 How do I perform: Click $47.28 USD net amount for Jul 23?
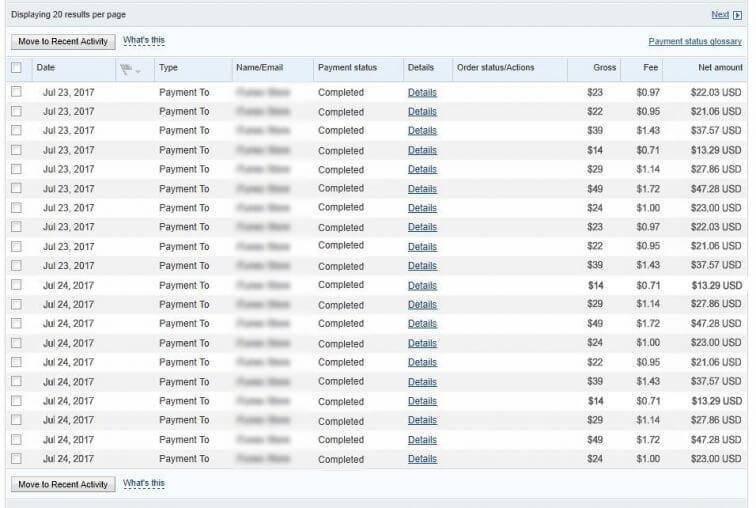point(716,188)
